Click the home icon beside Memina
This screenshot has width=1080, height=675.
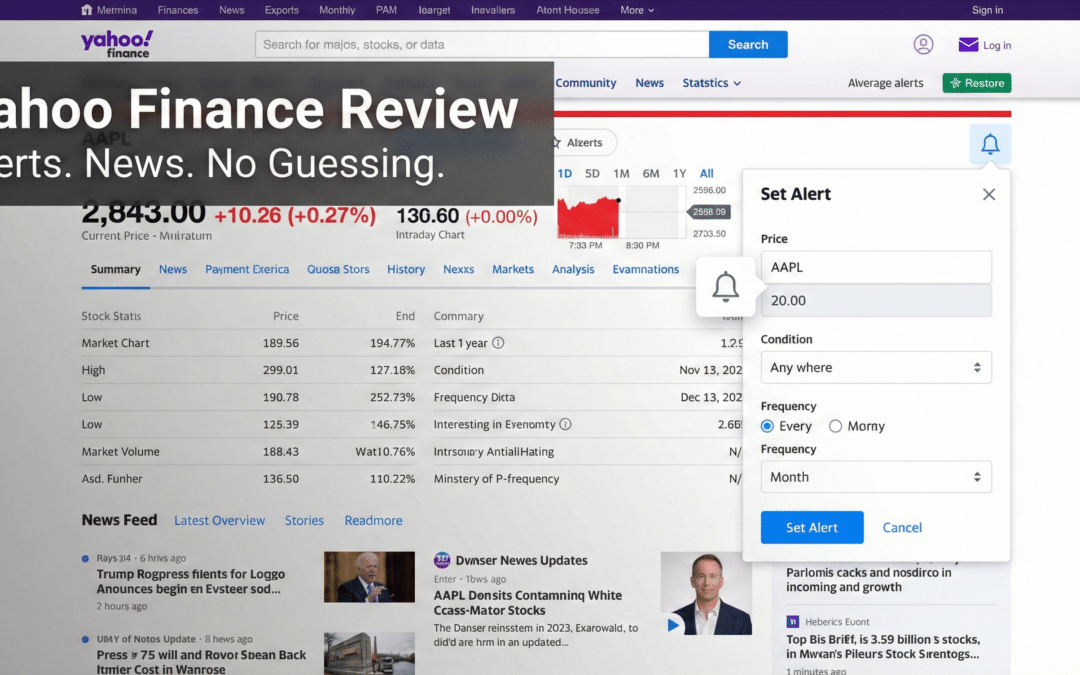pyautogui.click(x=87, y=10)
